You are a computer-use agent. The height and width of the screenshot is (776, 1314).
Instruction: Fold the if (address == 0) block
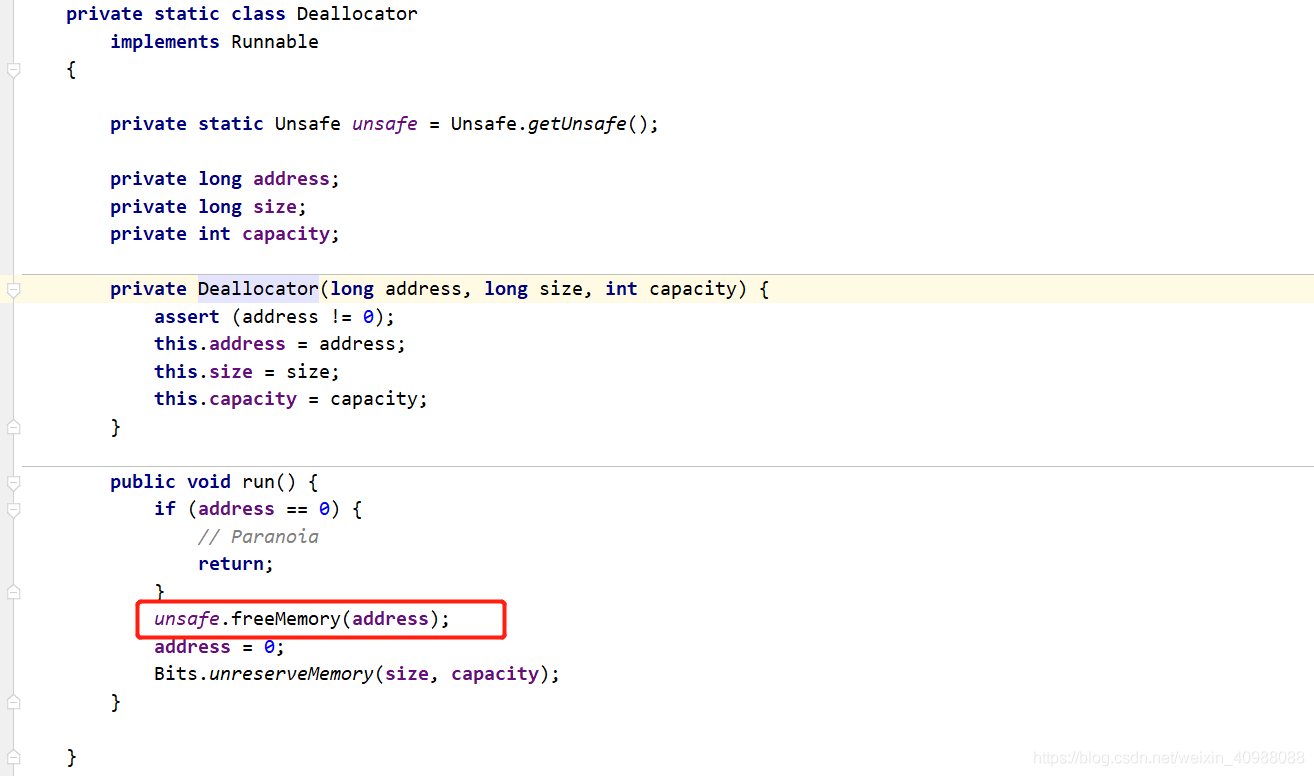pos(13,510)
